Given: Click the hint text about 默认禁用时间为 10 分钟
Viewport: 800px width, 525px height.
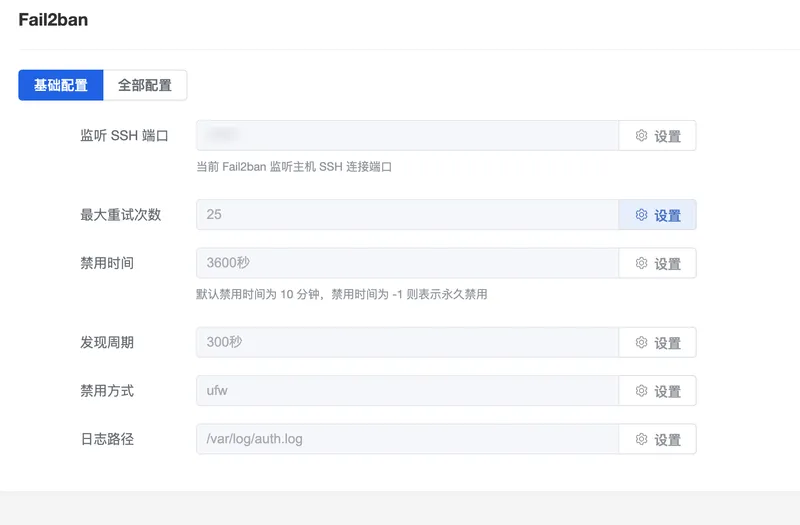Looking at the screenshot, I should point(342,294).
